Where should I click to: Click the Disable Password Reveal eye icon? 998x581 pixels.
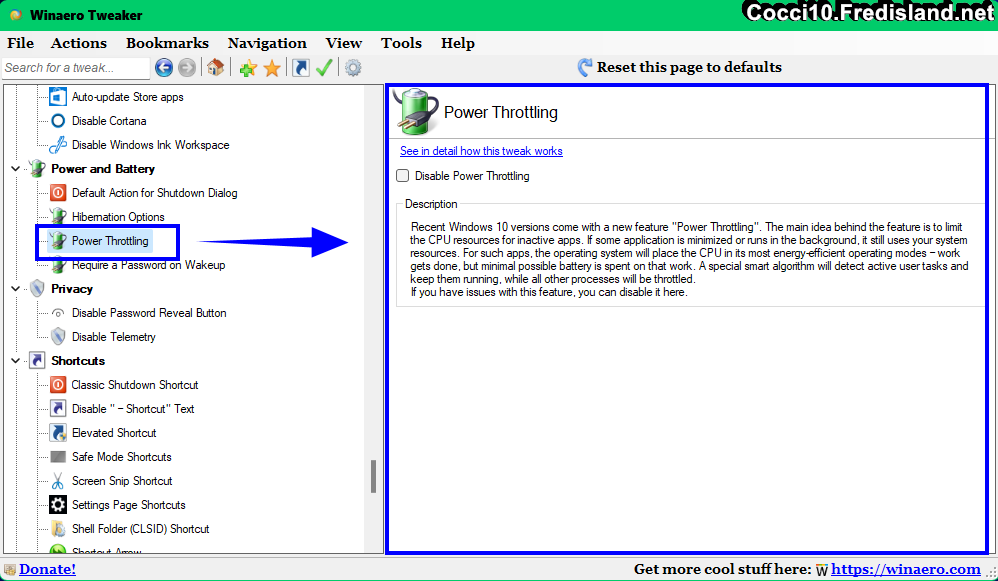pyautogui.click(x=58, y=313)
